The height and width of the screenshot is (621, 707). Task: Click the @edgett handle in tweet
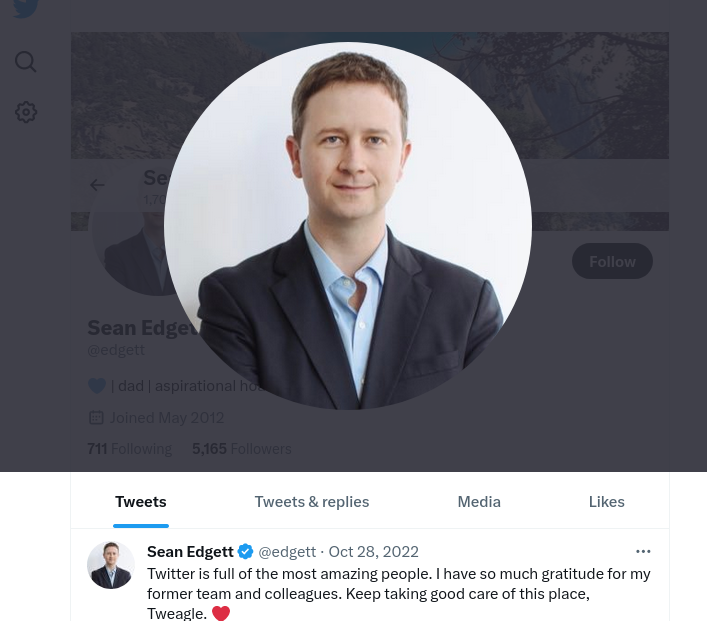coord(287,552)
